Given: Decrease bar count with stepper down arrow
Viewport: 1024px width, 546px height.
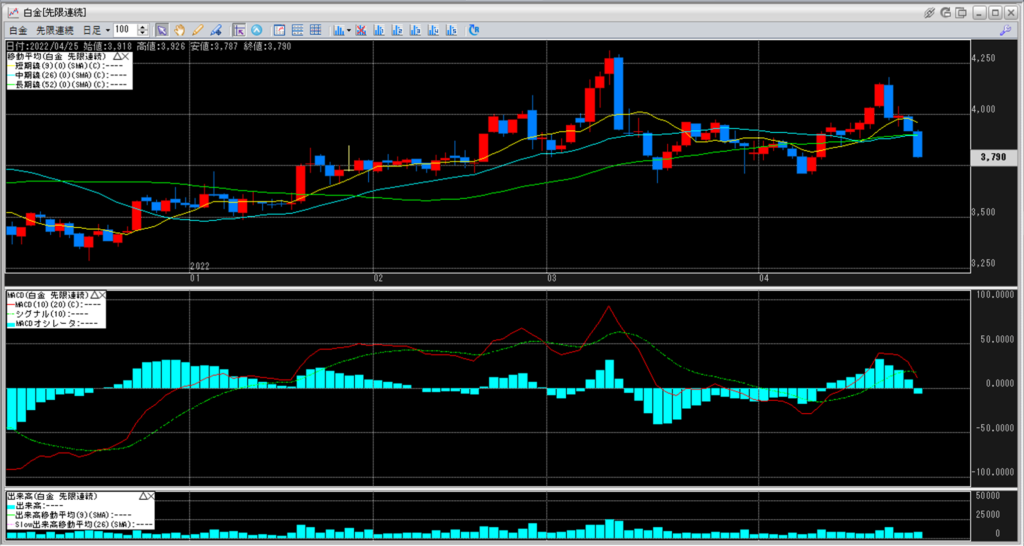Looking at the screenshot, I should click(144, 33).
